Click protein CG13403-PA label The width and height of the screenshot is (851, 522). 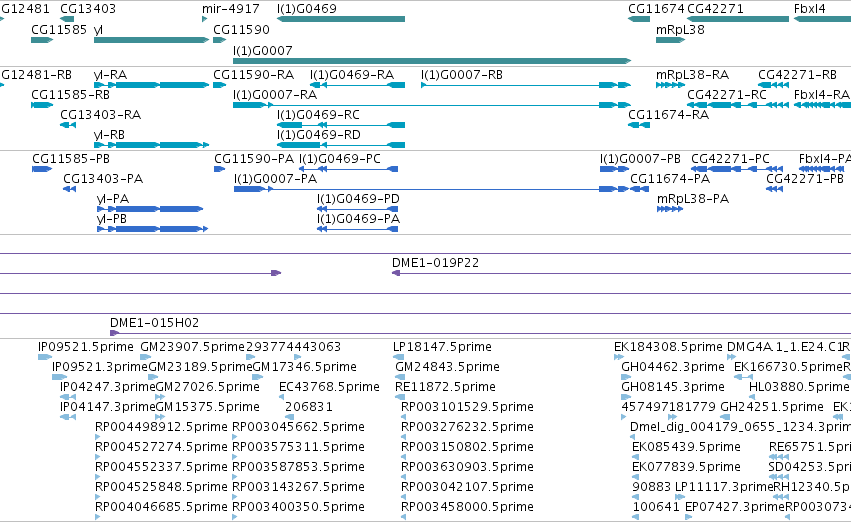(x=103, y=179)
